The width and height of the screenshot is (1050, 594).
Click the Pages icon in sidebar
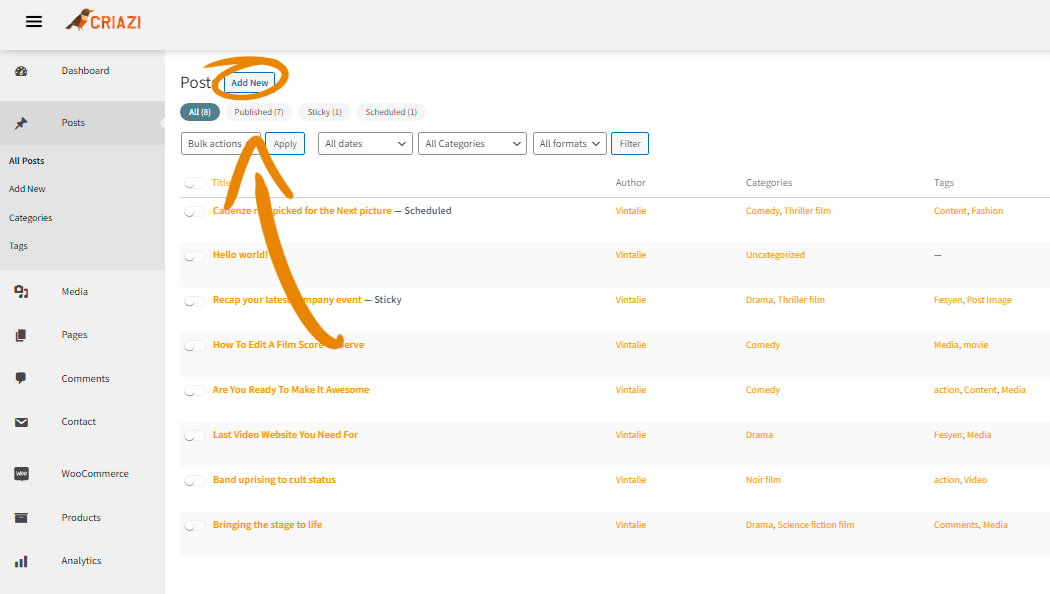[21, 335]
